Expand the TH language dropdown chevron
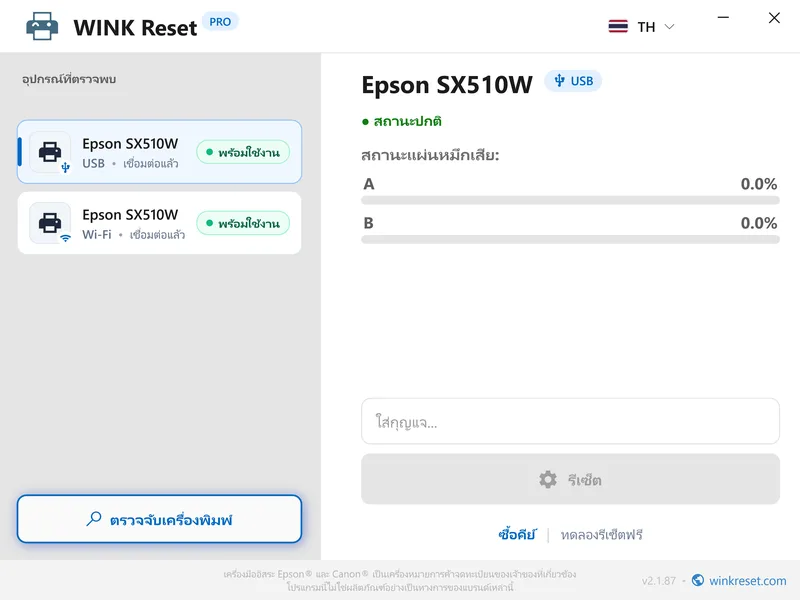This screenshot has width=800, height=600. (669, 27)
